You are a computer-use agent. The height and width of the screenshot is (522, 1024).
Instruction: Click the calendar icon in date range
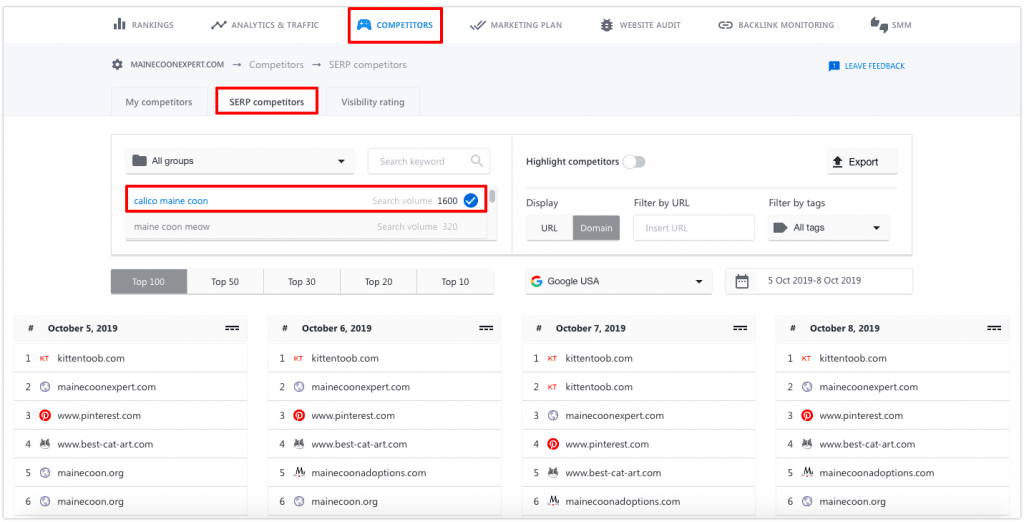coord(742,282)
